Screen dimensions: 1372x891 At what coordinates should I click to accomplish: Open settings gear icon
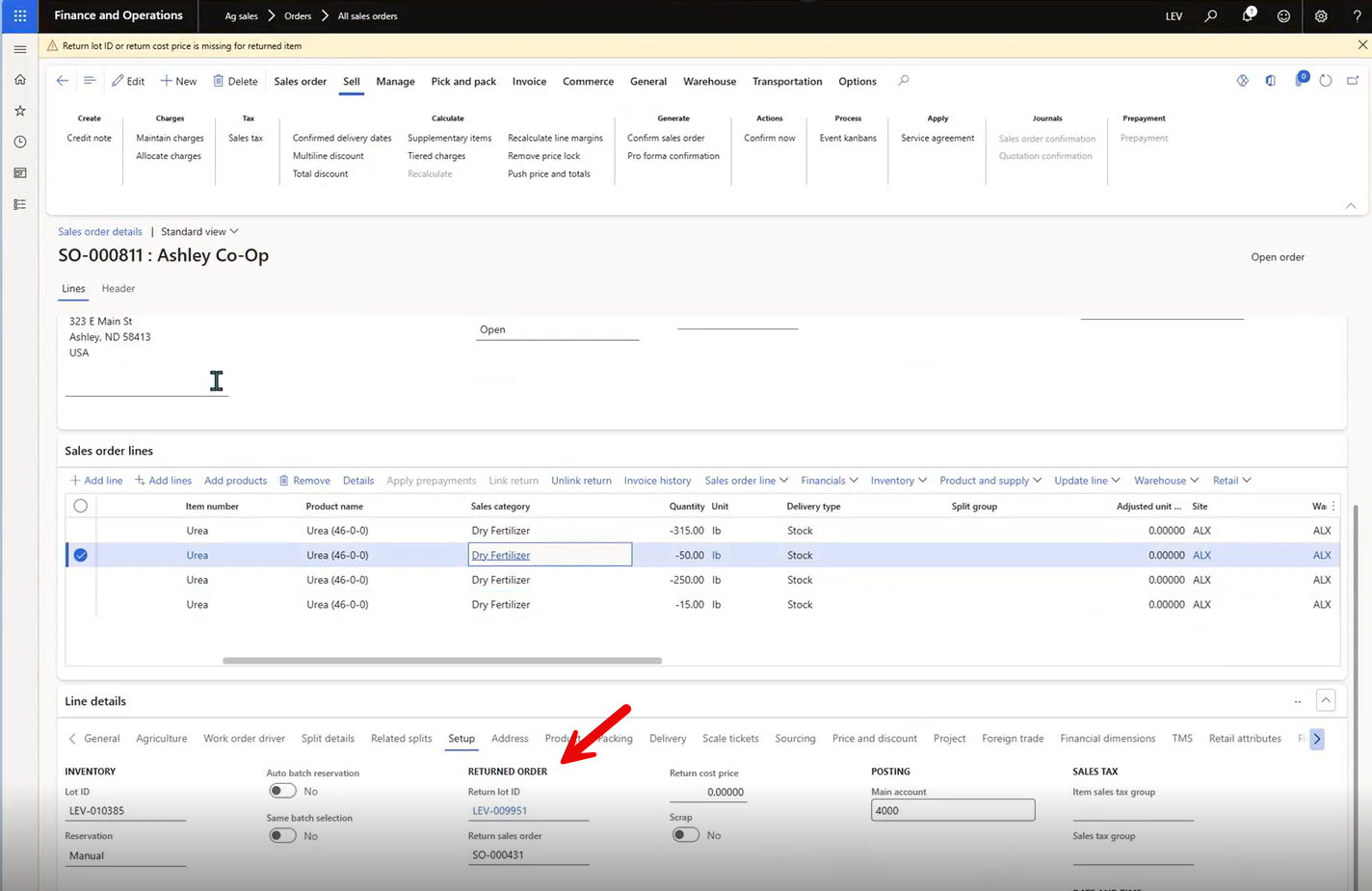[x=1321, y=15]
